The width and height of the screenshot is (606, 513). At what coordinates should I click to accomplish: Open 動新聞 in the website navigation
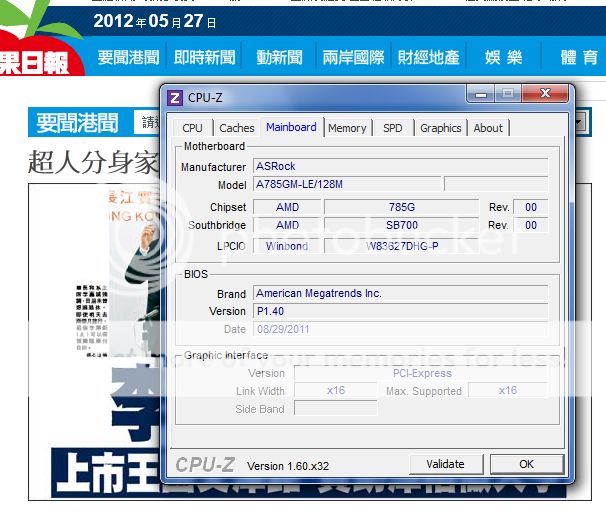[279, 57]
